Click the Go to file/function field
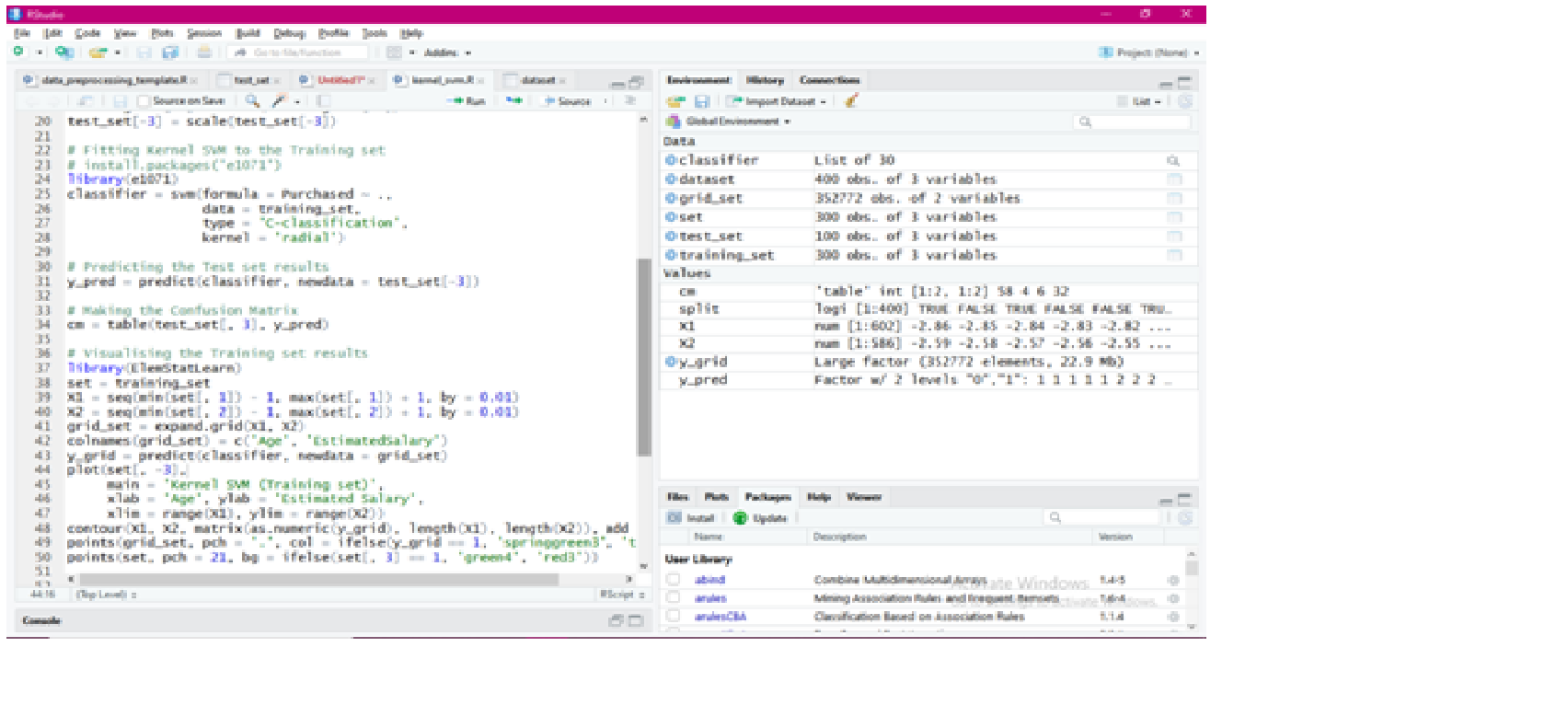1568x705 pixels. click(296, 52)
